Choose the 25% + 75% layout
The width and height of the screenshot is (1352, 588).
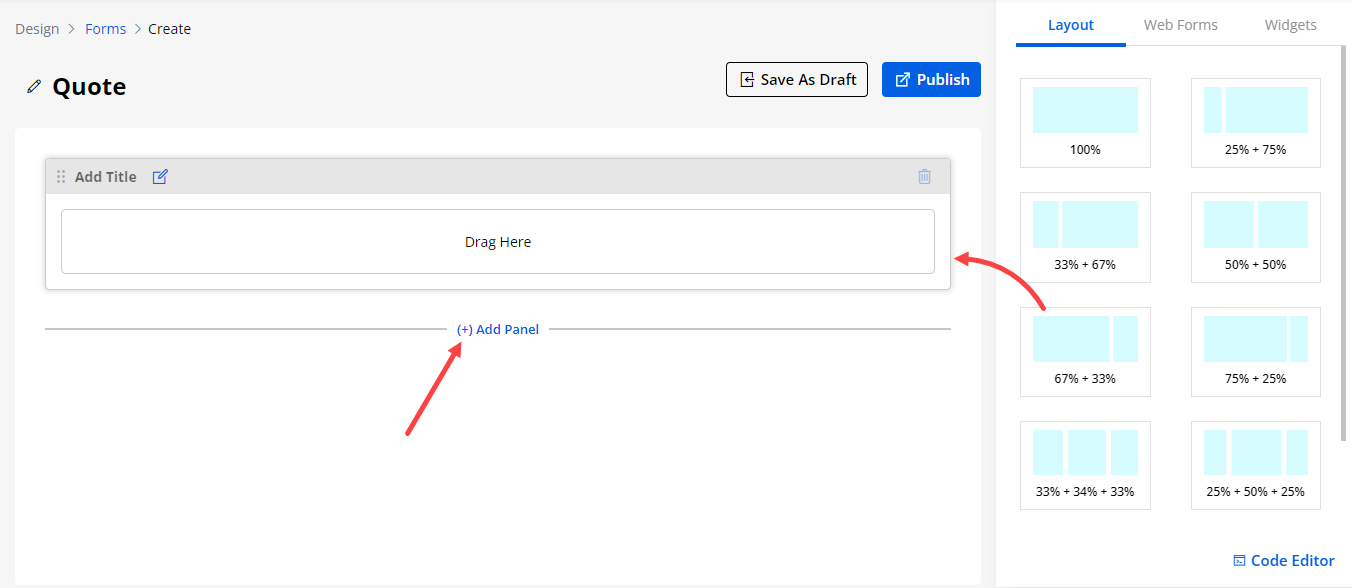pyautogui.click(x=1255, y=122)
